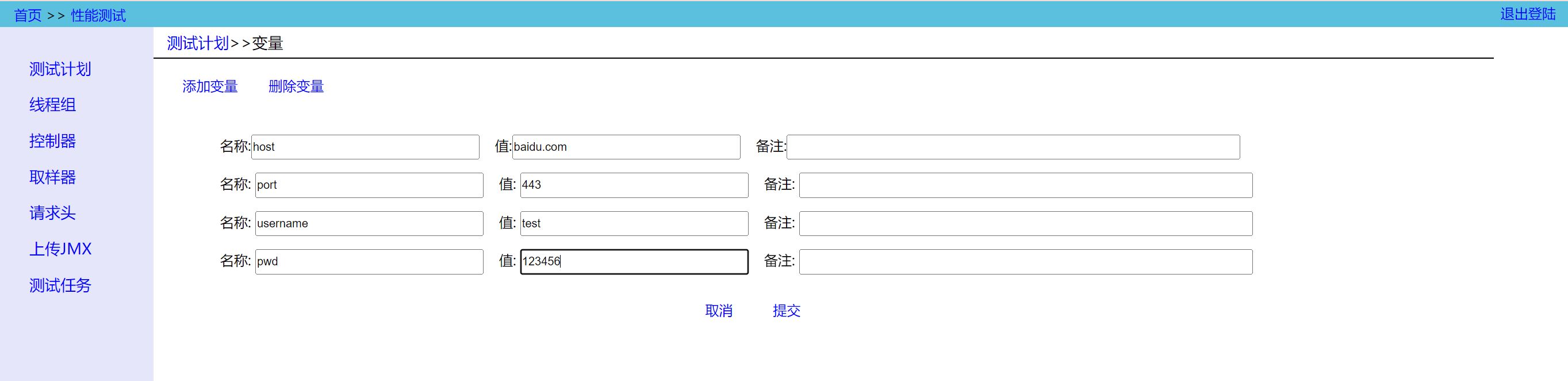Viewport: 1568px width, 381px height.
Task: Click the value field containing 443
Action: click(634, 185)
